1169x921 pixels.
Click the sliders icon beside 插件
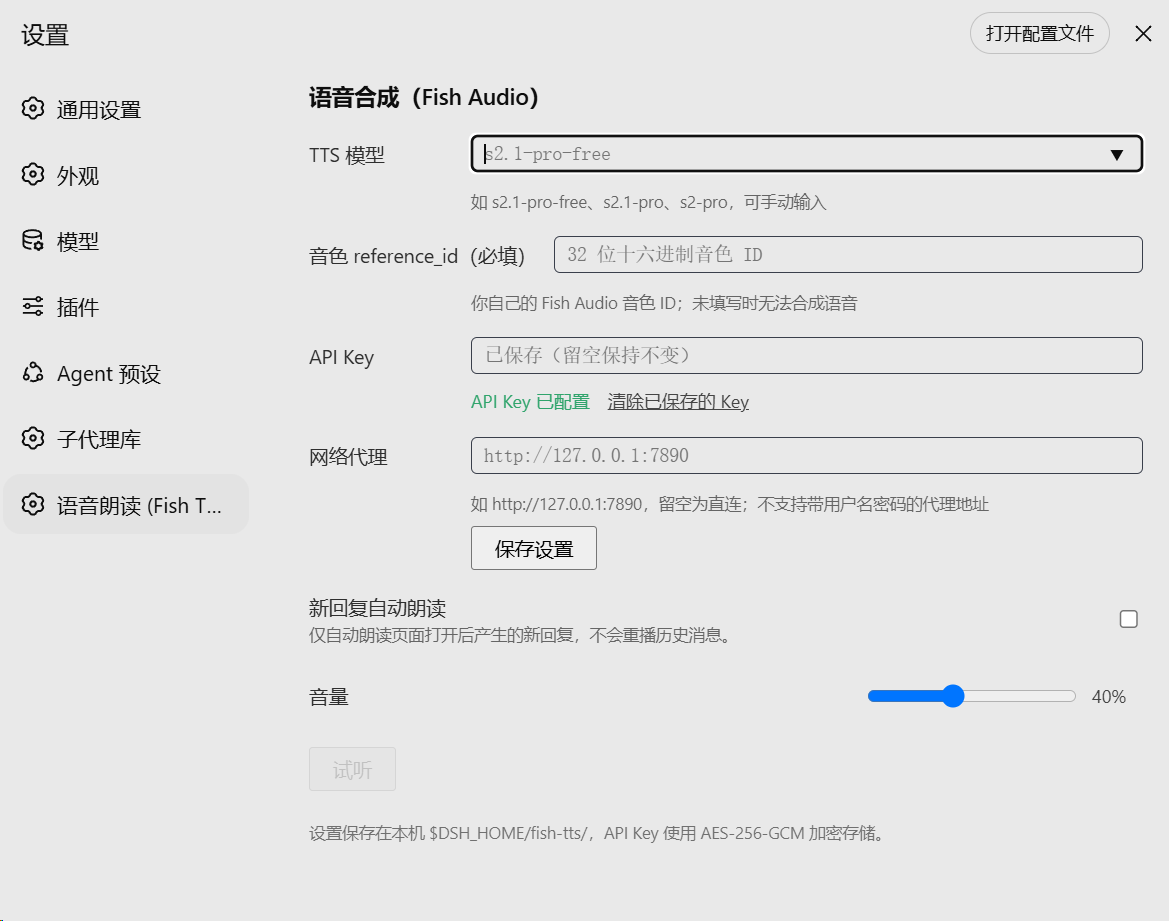[x=33, y=307]
